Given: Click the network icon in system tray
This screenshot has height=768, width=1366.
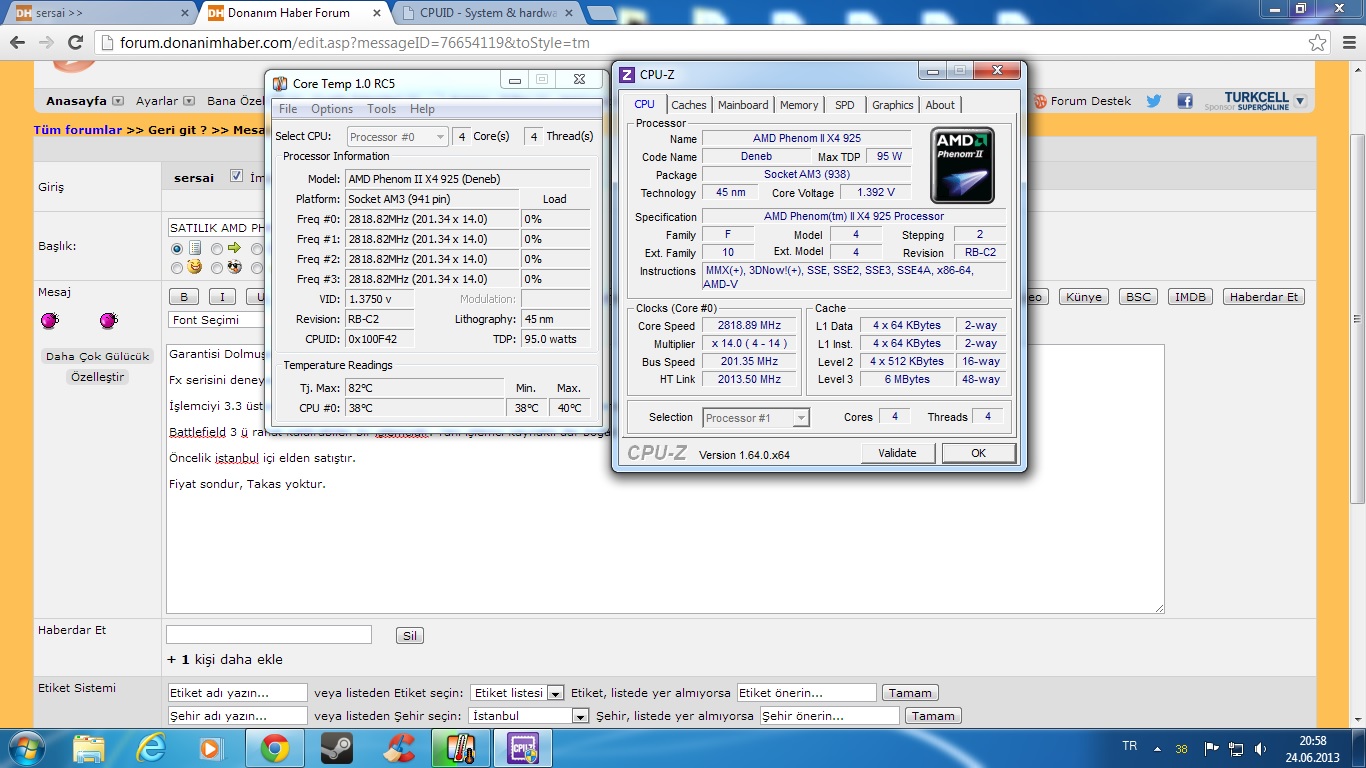Looking at the screenshot, I should [x=1236, y=748].
